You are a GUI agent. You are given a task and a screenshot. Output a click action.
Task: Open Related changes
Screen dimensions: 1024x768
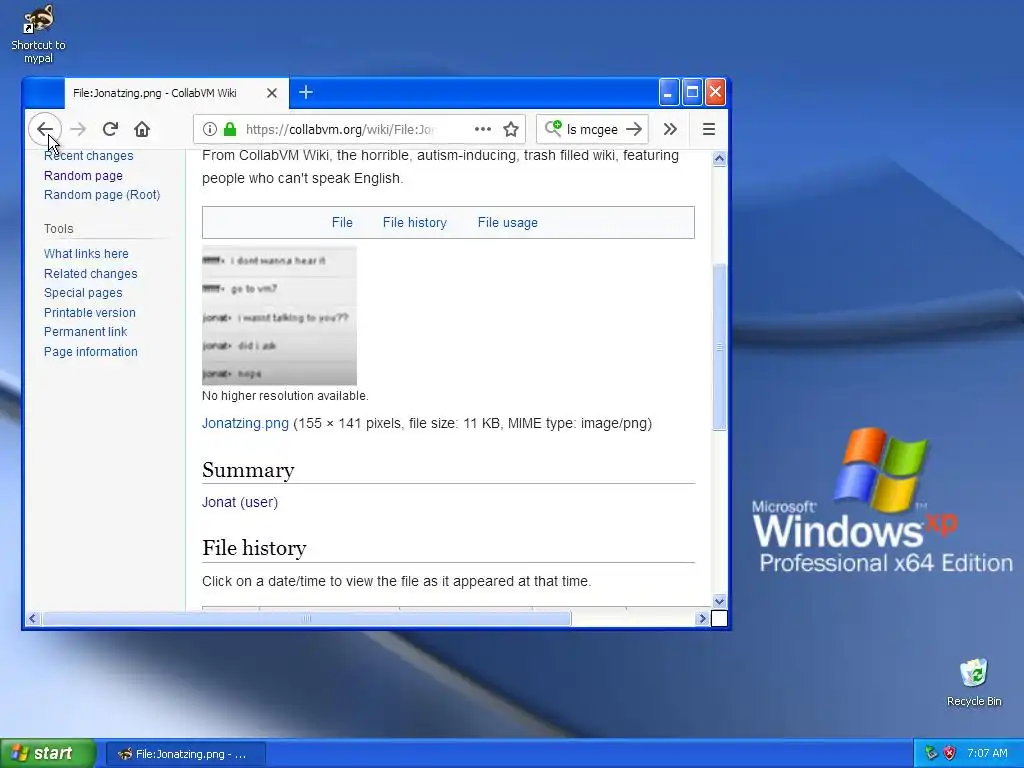(91, 274)
